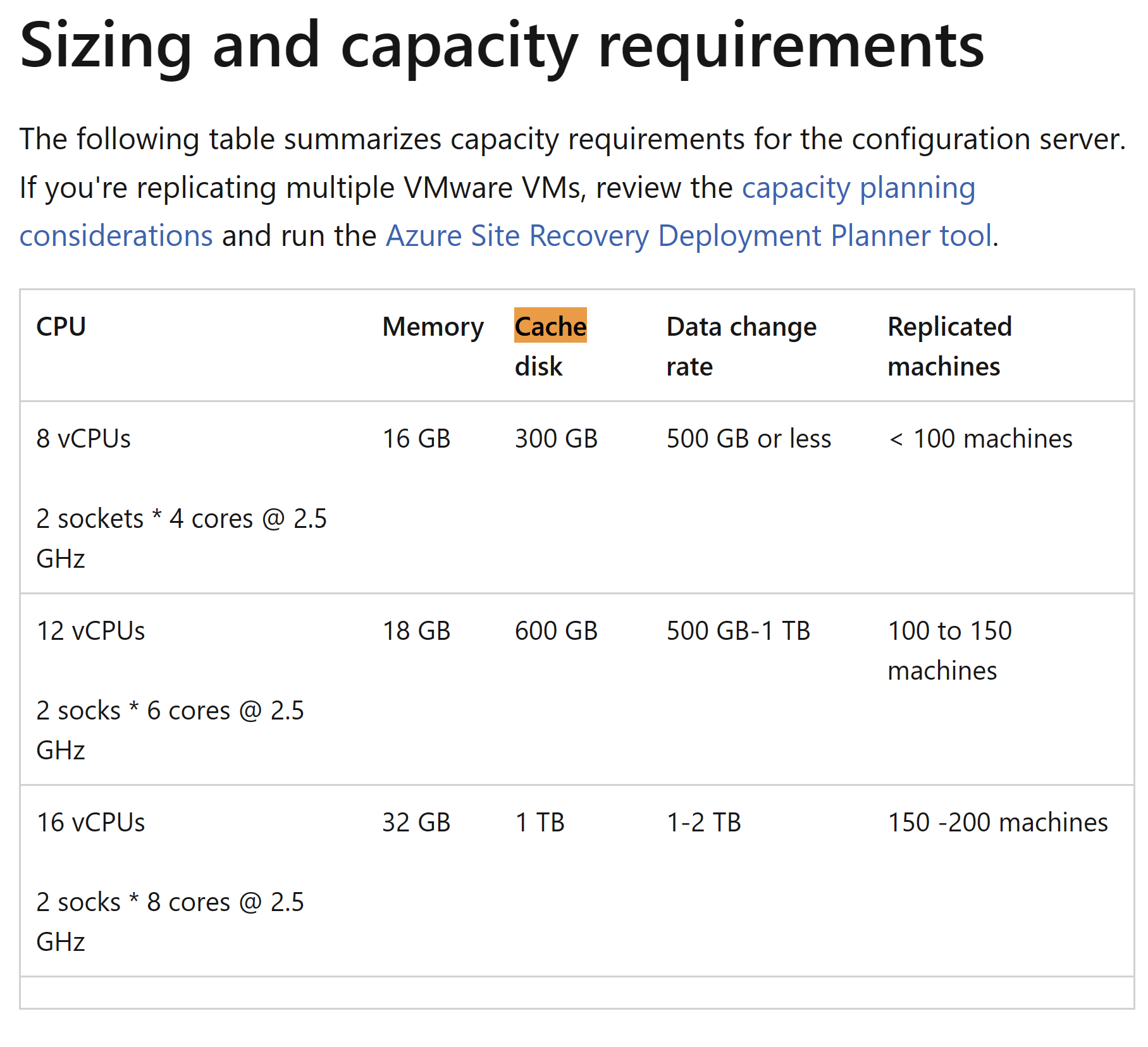Open the capacity planning considerations link
Screen dimensions: 1148x1047
[x=858, y=188]
